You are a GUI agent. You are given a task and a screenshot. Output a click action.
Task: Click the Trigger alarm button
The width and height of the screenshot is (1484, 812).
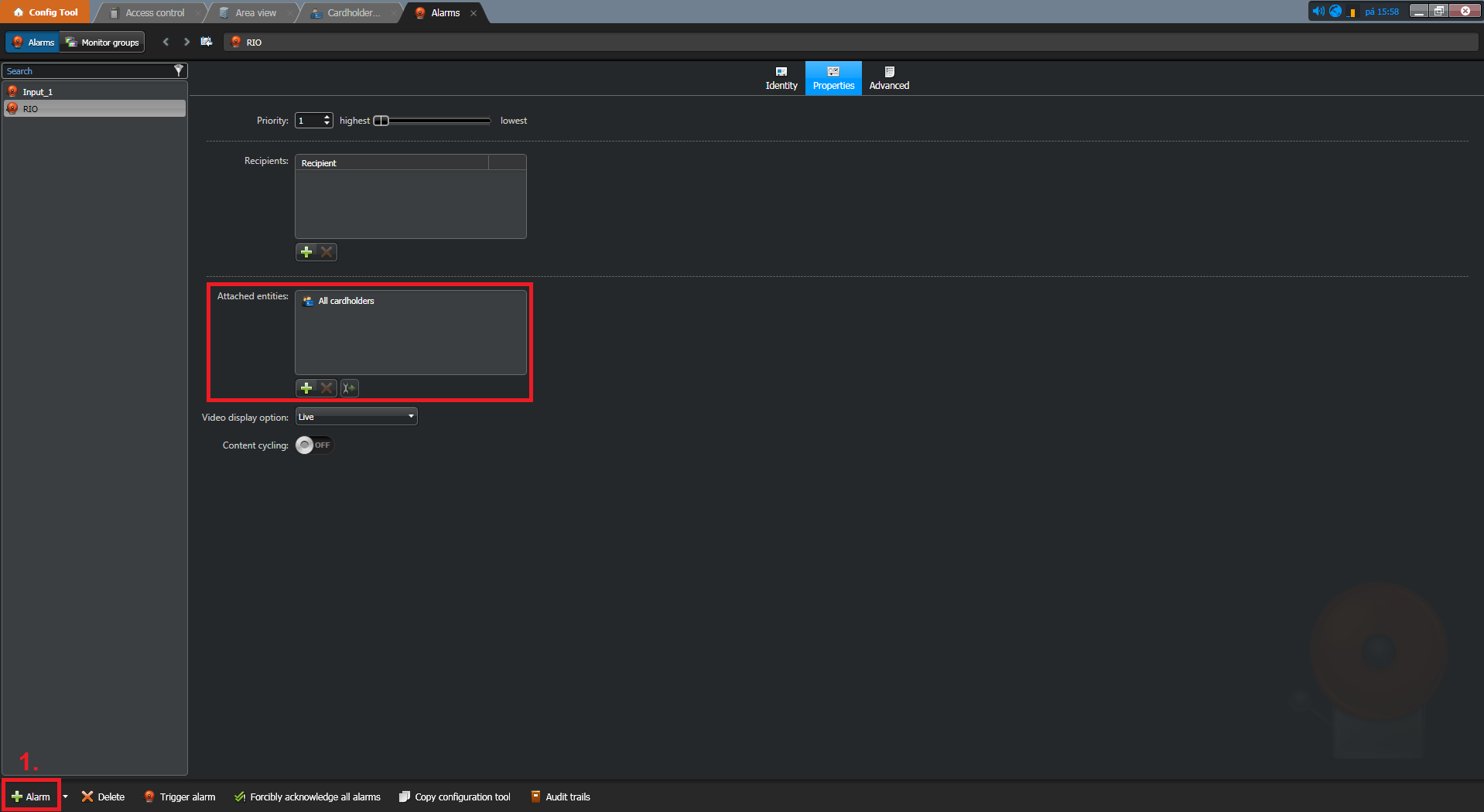[x=180, y=797]
